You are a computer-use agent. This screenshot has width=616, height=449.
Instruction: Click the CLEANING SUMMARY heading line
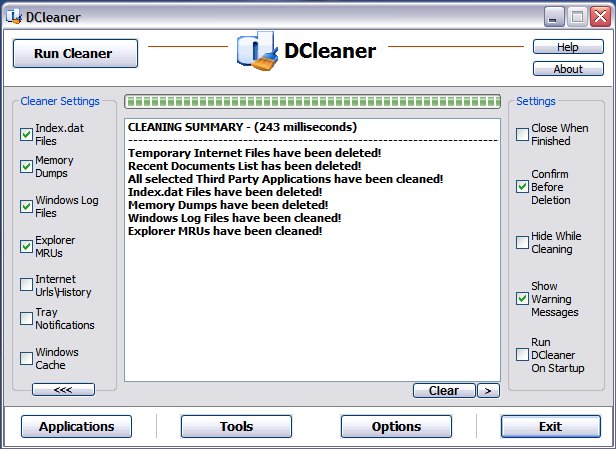pyautogui.click(x=242, y=127)
